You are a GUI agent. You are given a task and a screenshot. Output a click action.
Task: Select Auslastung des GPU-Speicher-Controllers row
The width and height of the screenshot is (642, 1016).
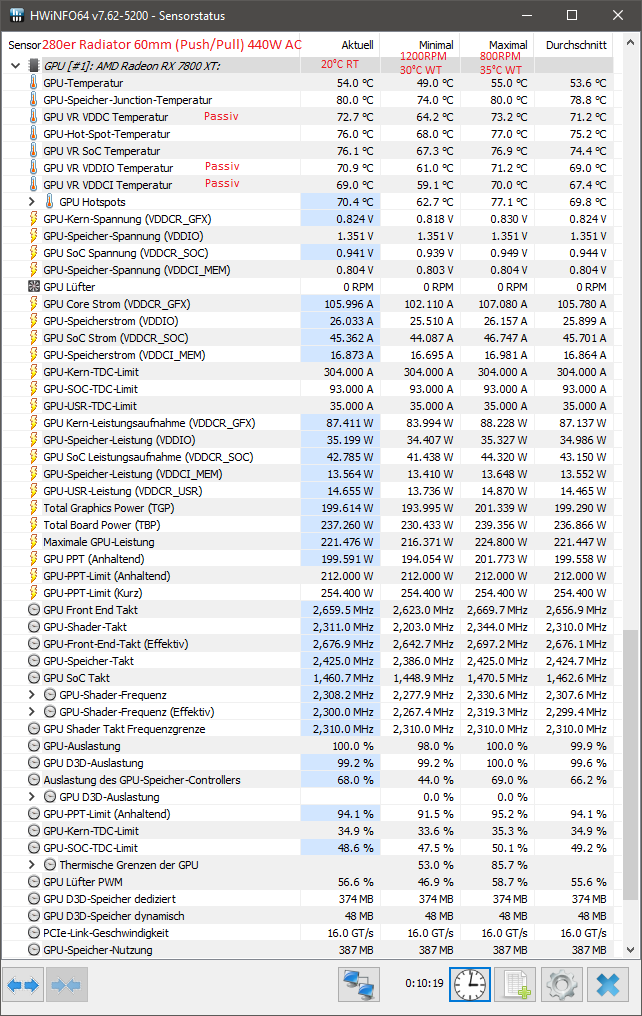[308, 779]
